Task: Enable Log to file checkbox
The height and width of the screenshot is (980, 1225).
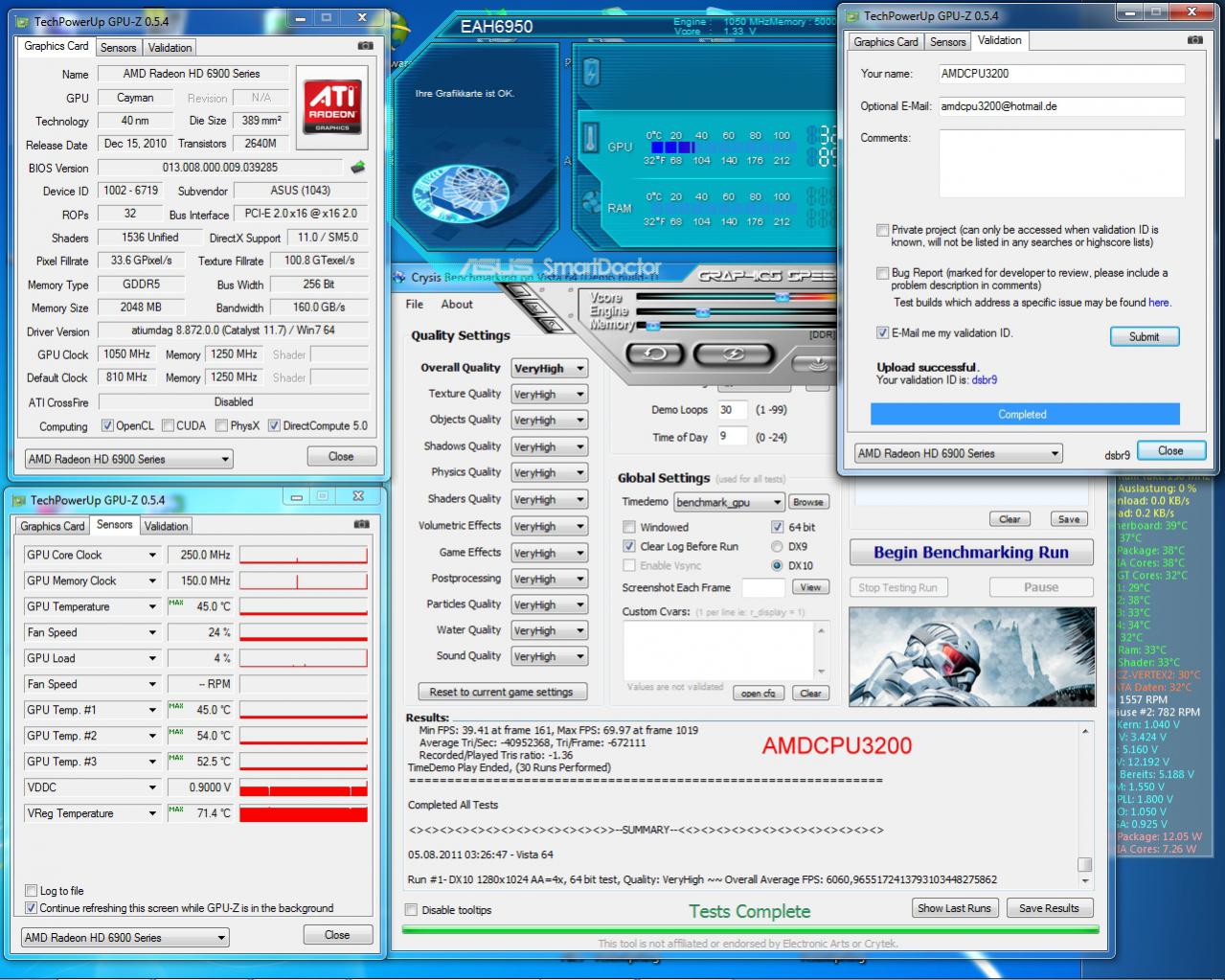Action: [x=31, y=890]
